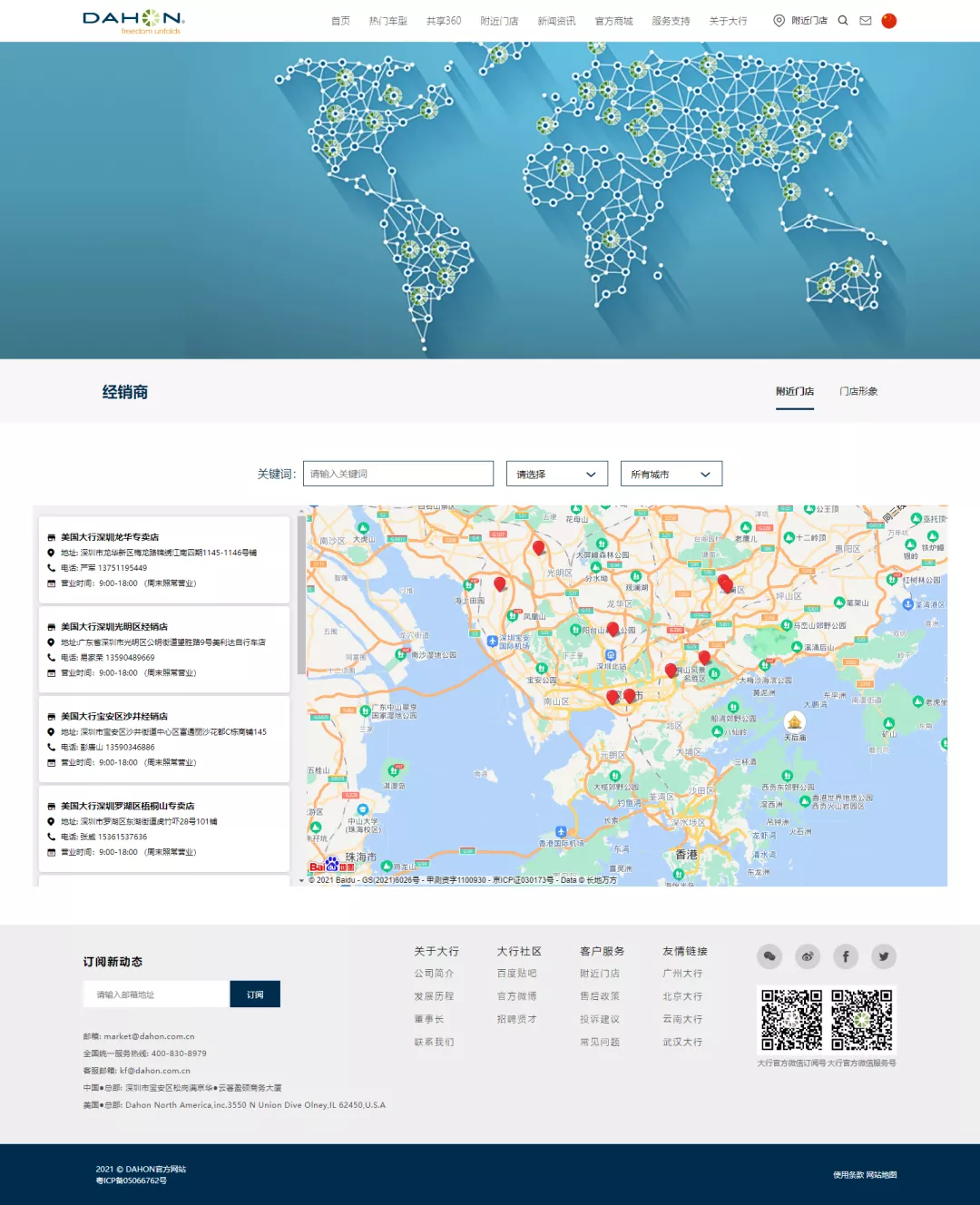
Task: Open 热门车型 in the top navigation
Action: 387,21
